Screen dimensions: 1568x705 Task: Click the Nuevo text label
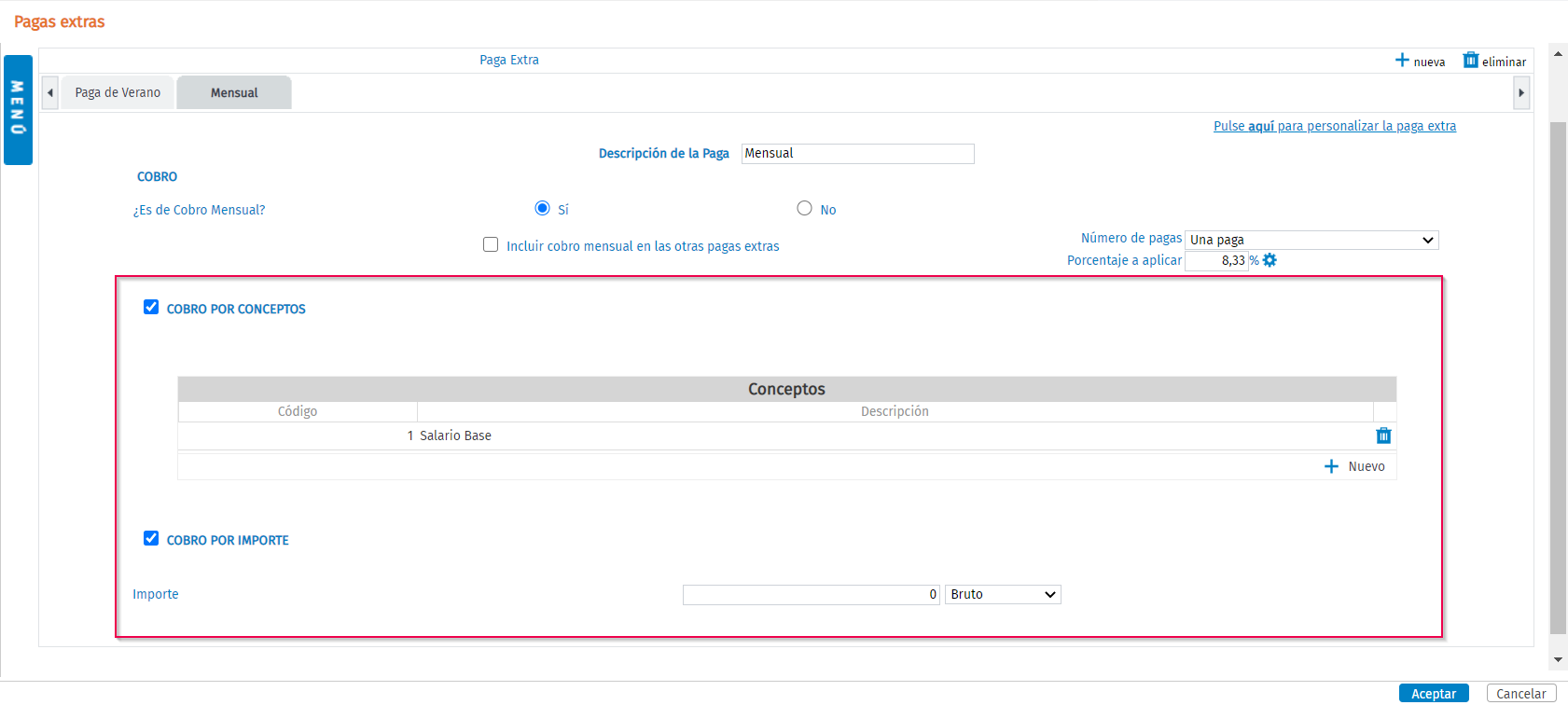1367,466
